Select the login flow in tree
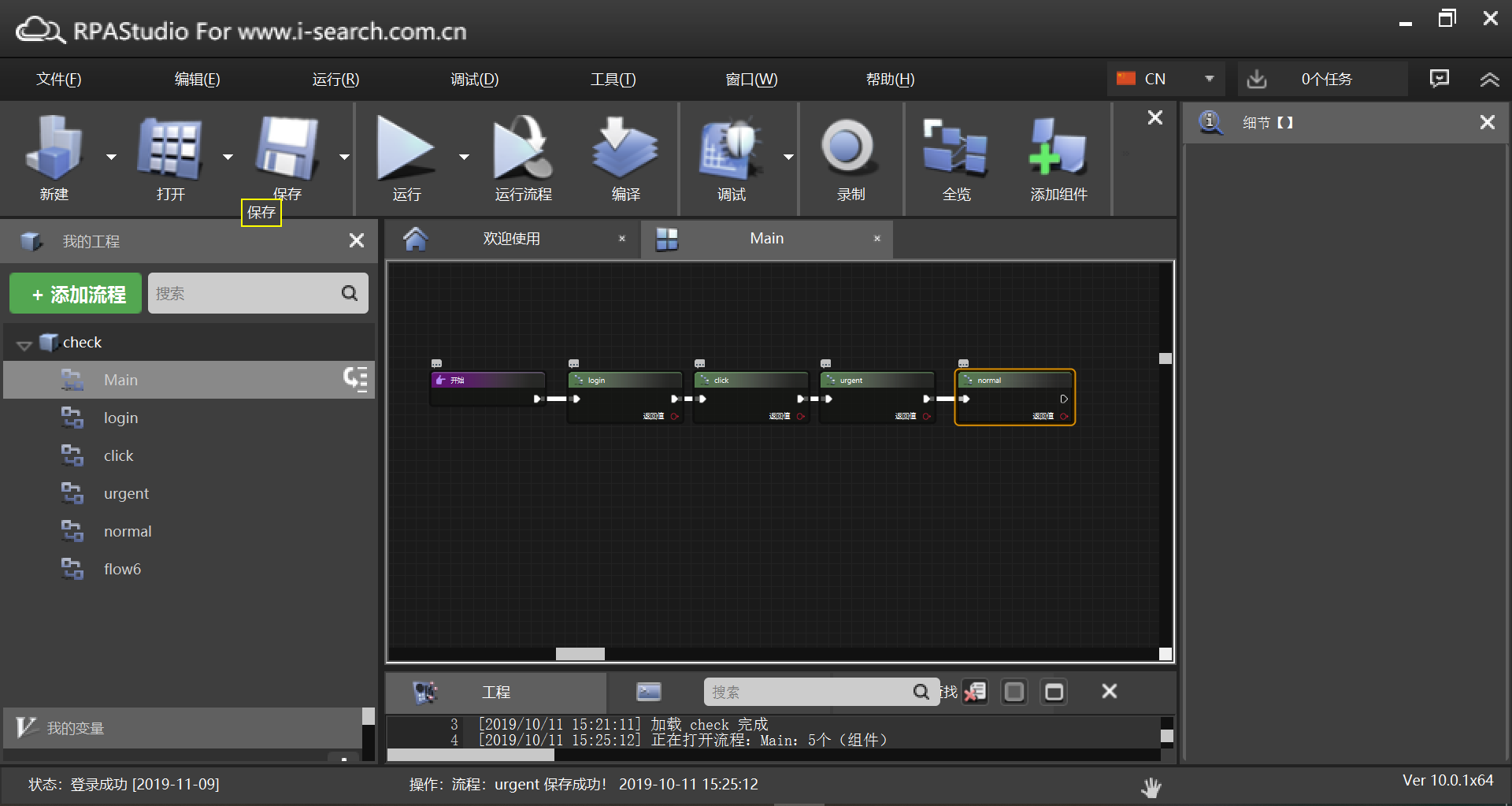 [x=189, y=418]
